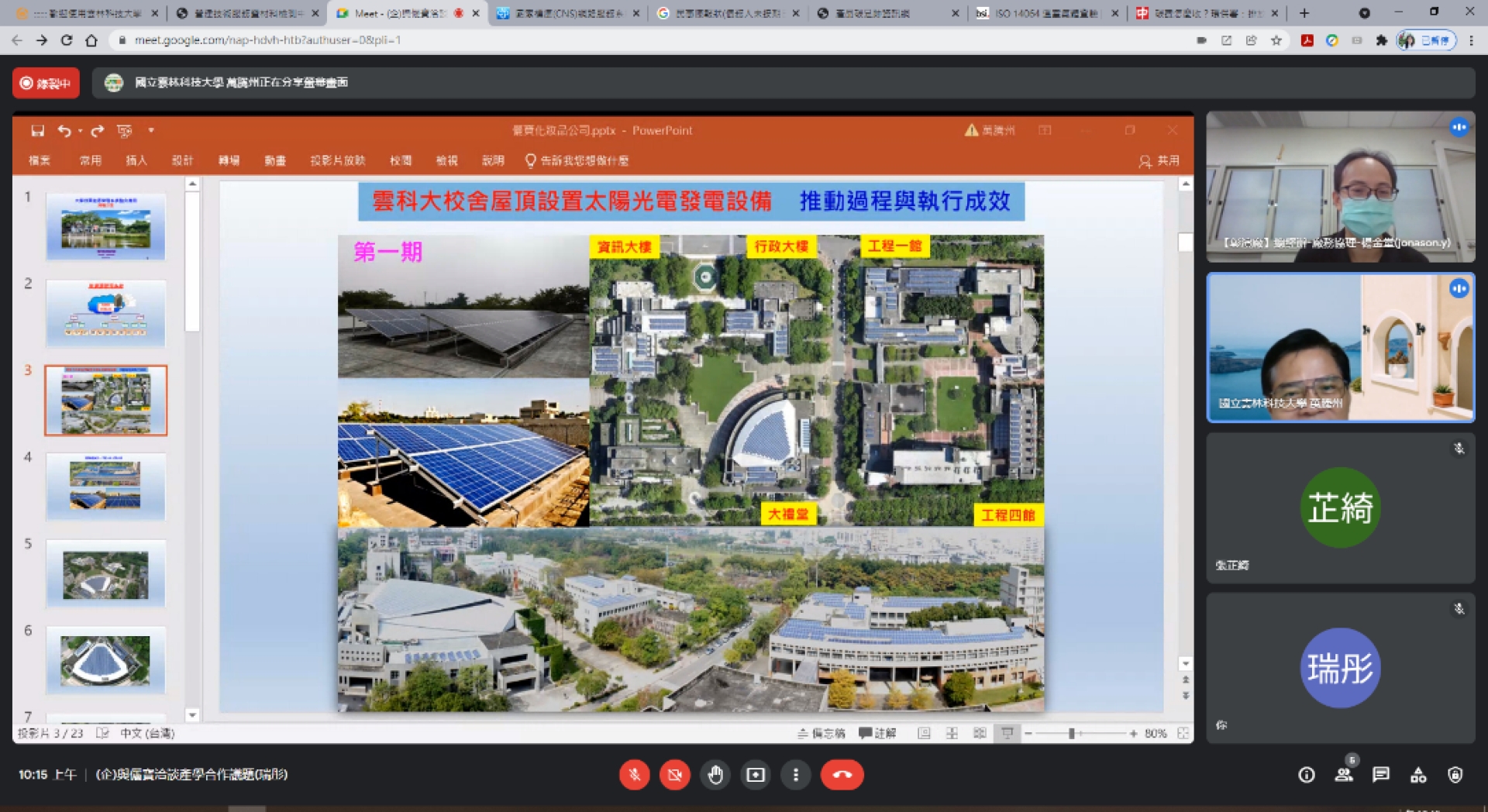The width and height of the screenshot is (1488, 812).
Task: Show the participants list panel
Action: pos(1344,775)
